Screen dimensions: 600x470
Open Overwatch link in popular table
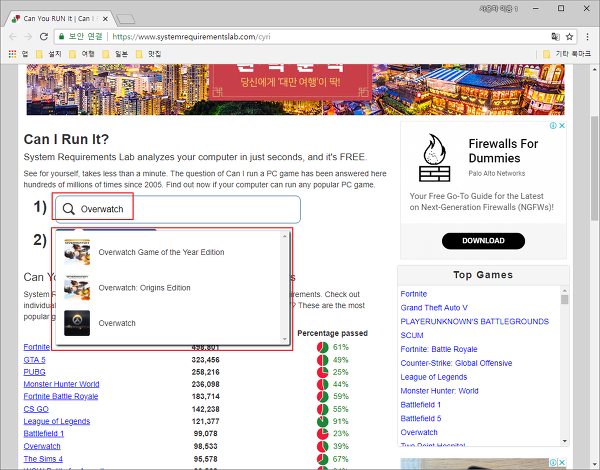click(42, 446)
